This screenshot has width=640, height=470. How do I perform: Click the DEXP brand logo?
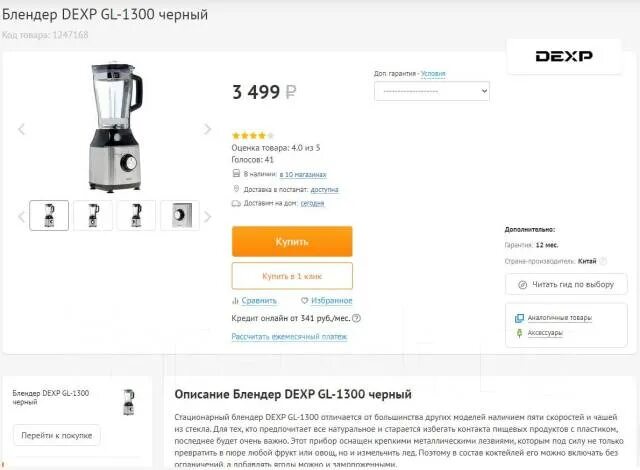564,56
